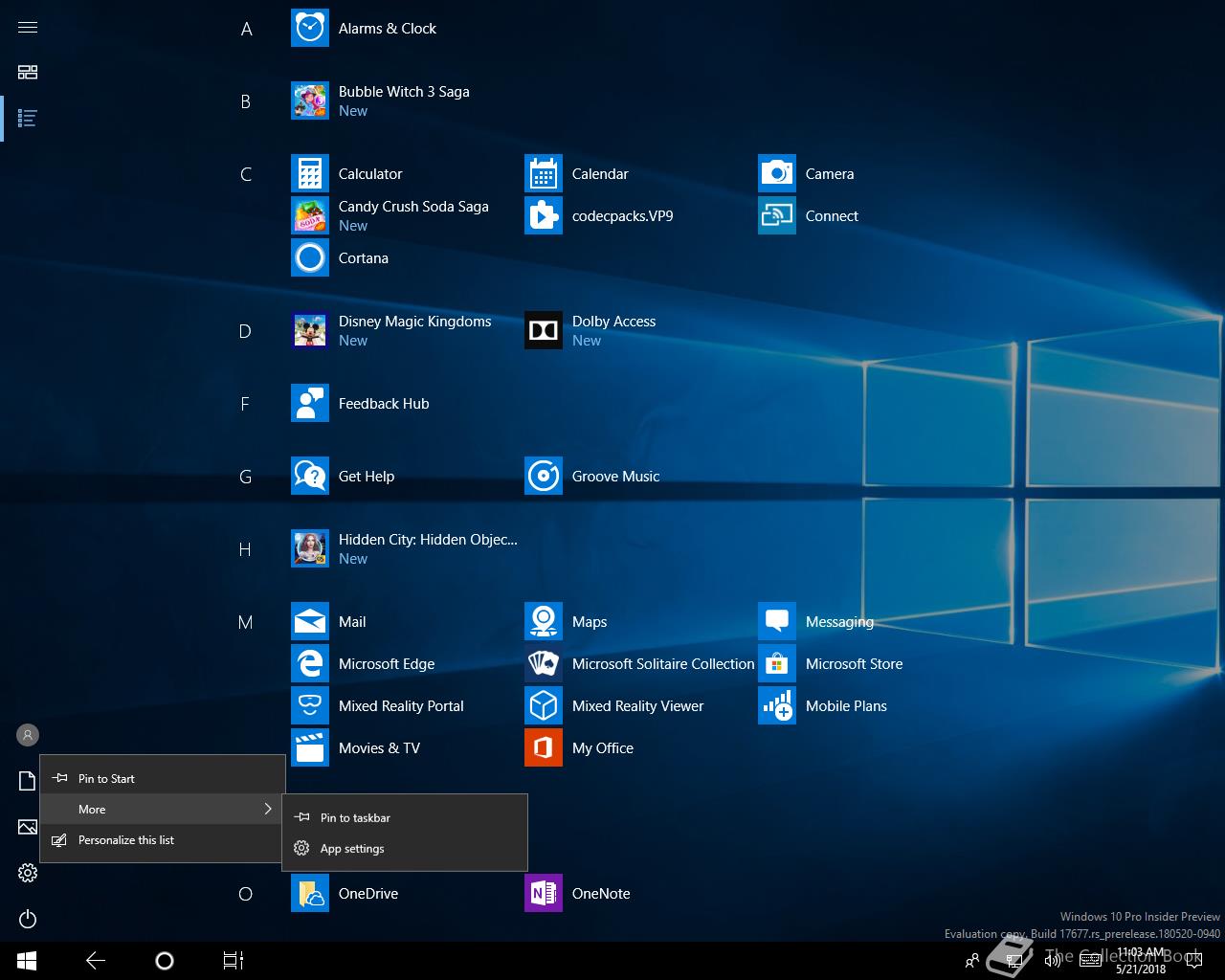1225x980 pixels.
Task: Click the More submenu chevron arrow
Action: tap(268, 809)
